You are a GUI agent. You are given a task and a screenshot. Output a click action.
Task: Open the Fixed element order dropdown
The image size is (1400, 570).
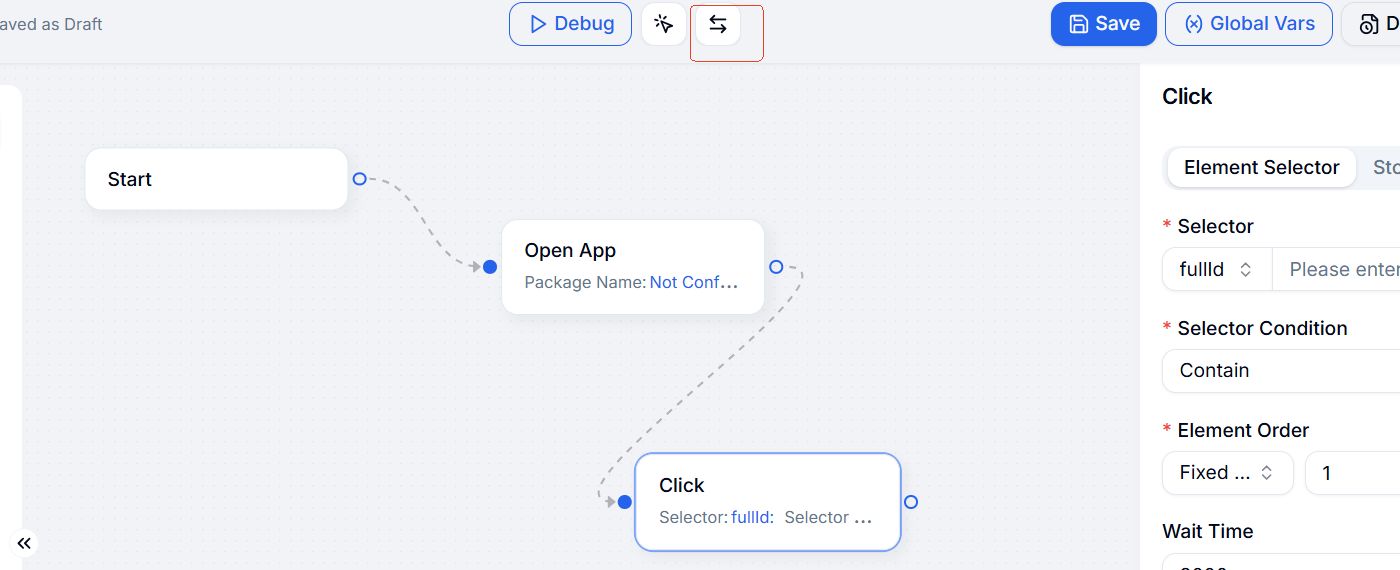[1227, 473]
